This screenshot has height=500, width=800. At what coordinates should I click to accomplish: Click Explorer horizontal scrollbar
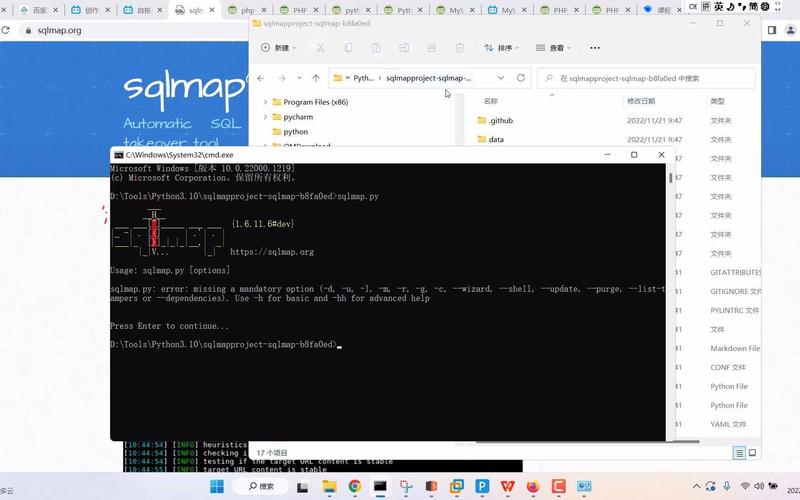click(x=587, y=442)
